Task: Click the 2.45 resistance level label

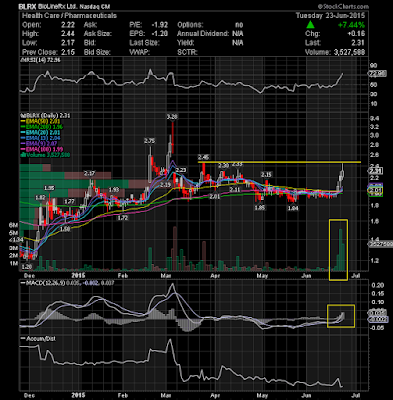Action: click(x=203, y=157)
